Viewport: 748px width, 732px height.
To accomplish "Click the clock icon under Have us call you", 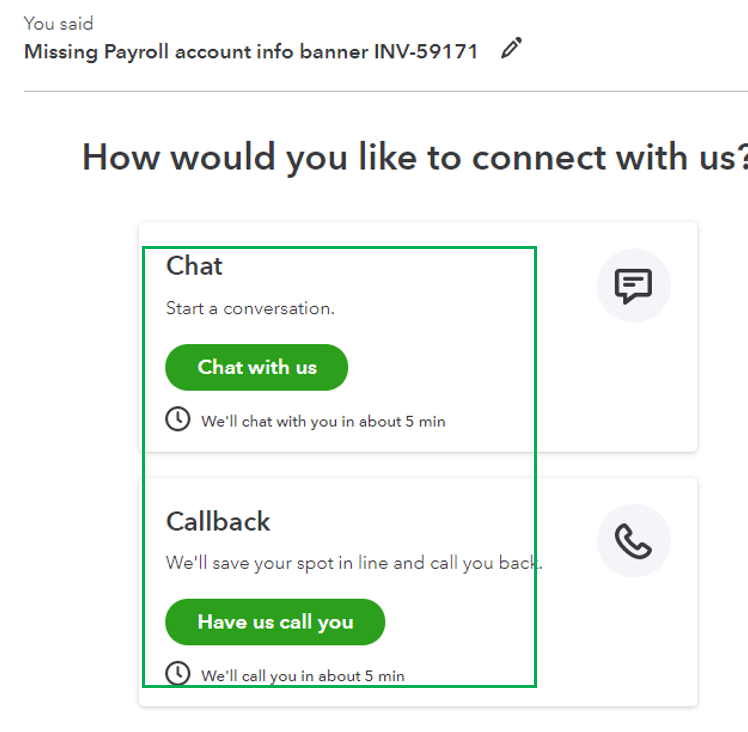I will [177, 674].
